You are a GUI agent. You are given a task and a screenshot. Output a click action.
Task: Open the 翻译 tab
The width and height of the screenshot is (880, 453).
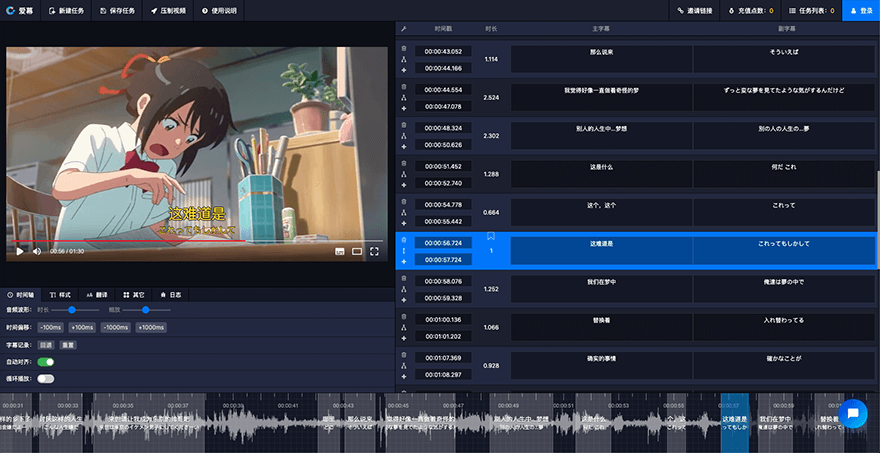(97, 295)
